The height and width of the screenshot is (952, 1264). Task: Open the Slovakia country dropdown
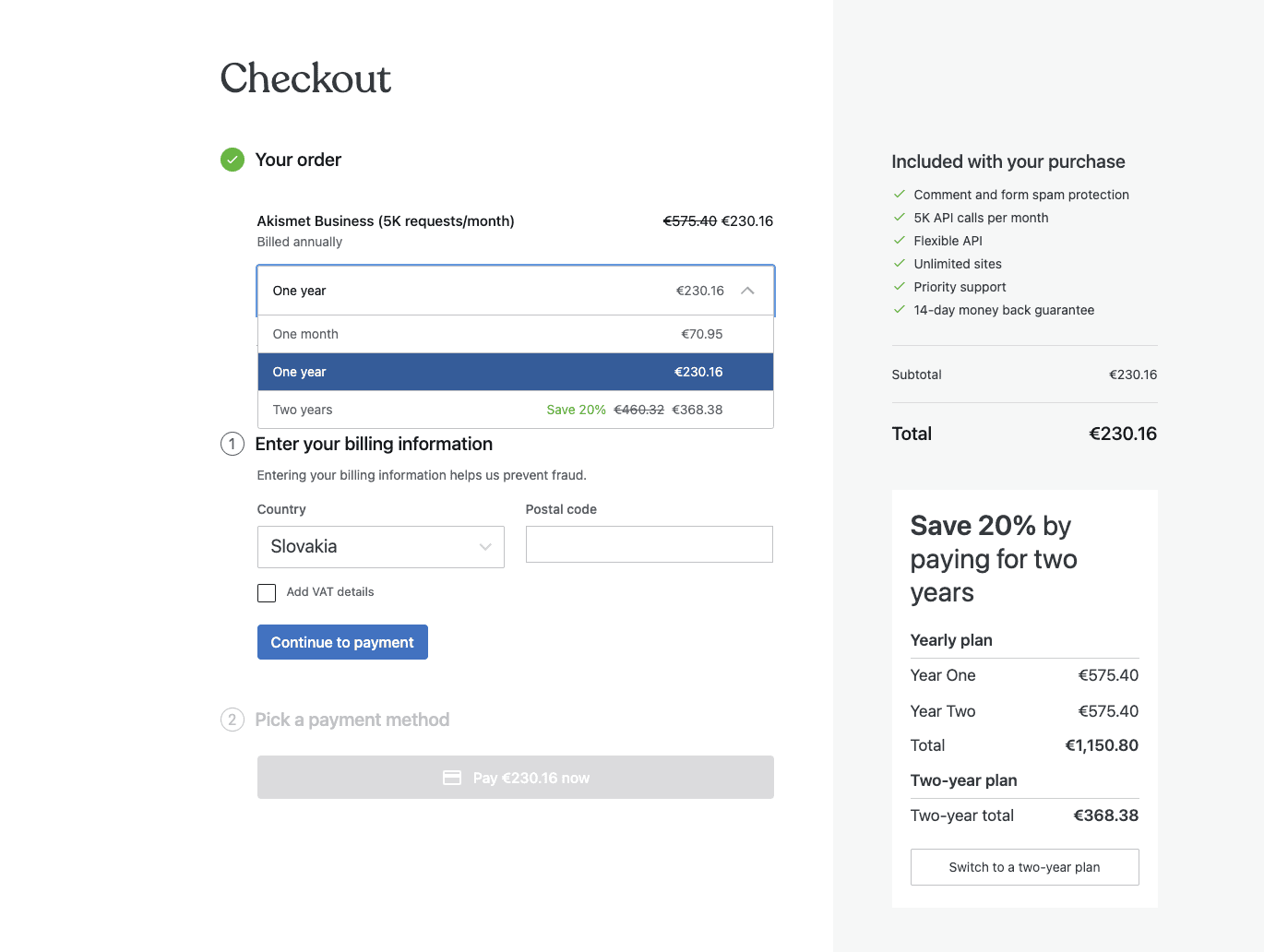click(381, 546)
